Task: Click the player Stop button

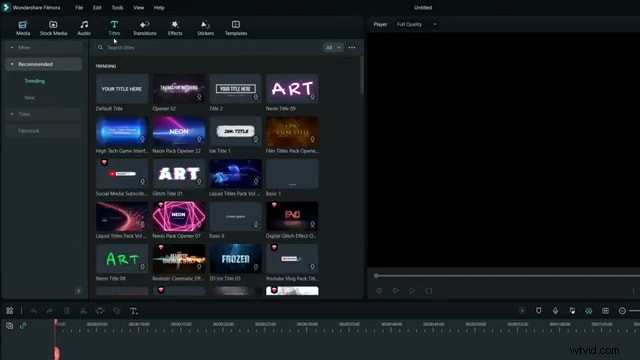Action: pyautogui.click(x=429, y=291)
